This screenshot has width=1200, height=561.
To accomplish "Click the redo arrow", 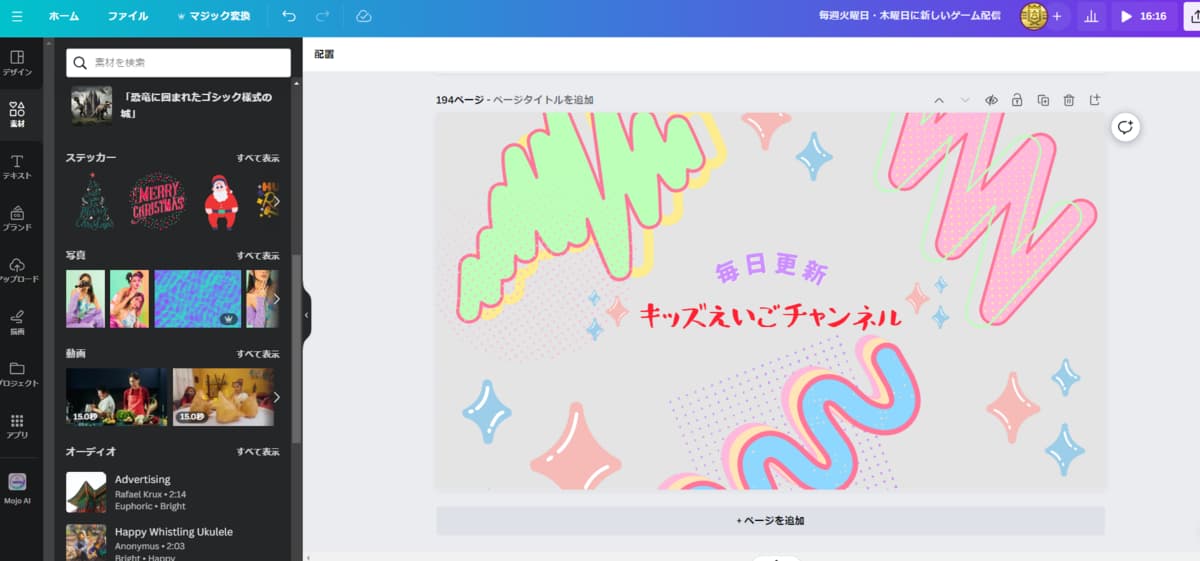I will pyautogui.click(x=322, y=16).
